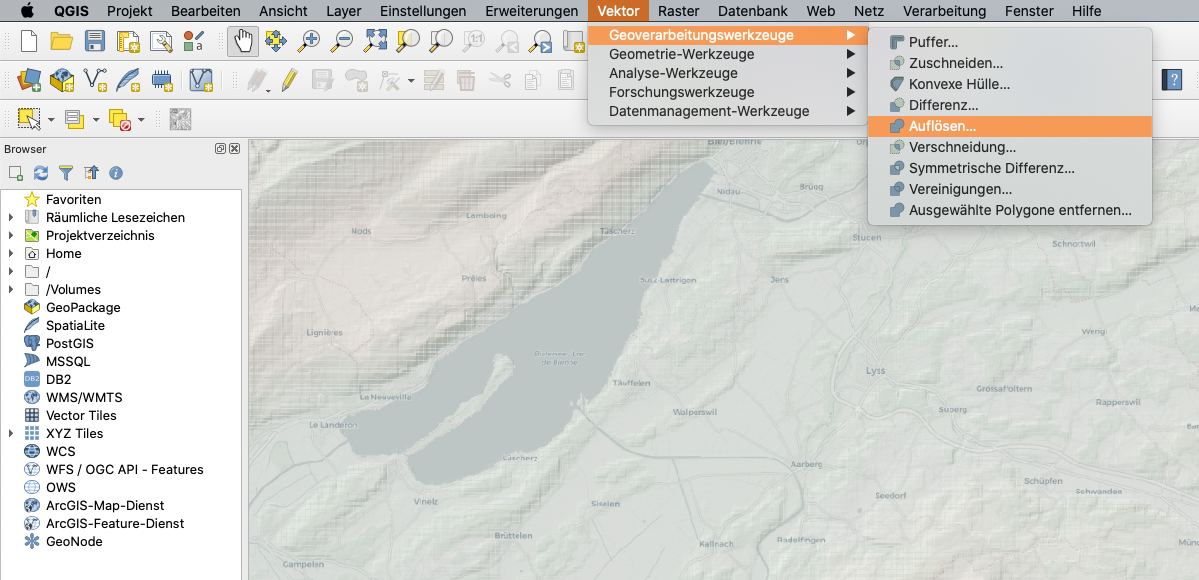This screenshot has height=580, width=1199.
Task: Open the select features dropdown arrow
Action: coord(50,120)
